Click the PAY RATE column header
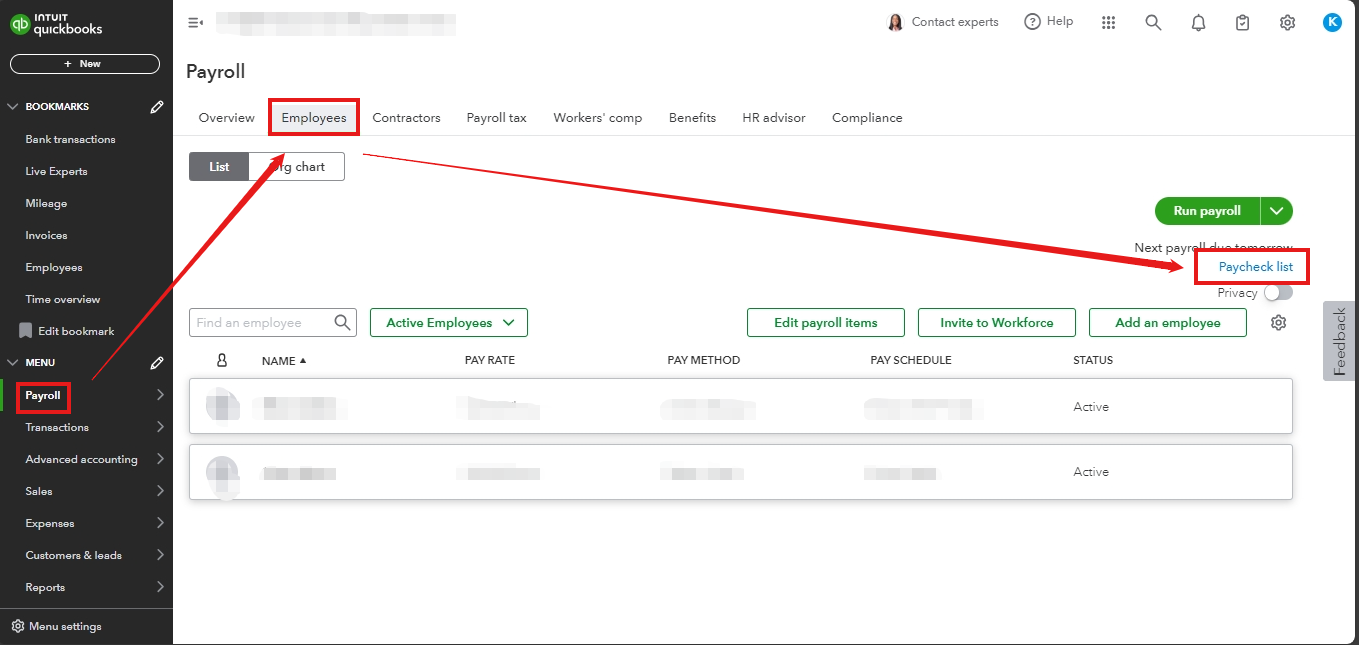The image size is (1359, 645). coord(490,360)
